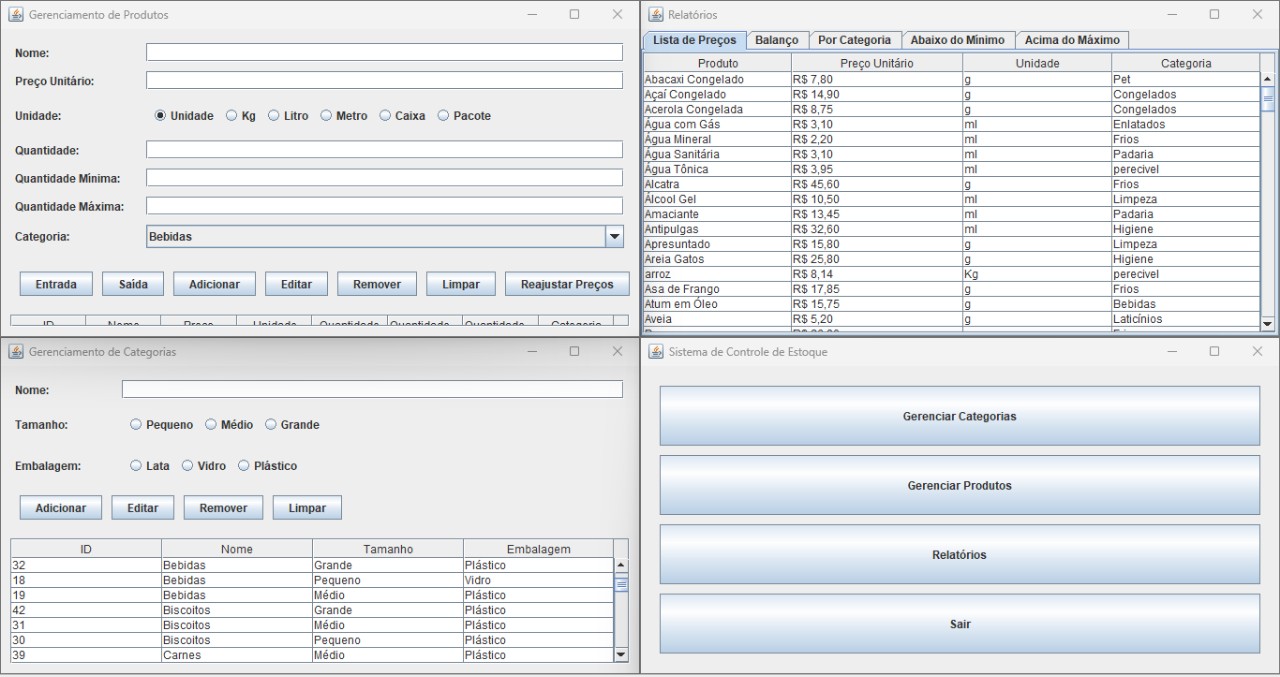Click the up arrow of Relatórios table scrollbar
The image size is (1280, 677).
click(x=1268, y=79)
